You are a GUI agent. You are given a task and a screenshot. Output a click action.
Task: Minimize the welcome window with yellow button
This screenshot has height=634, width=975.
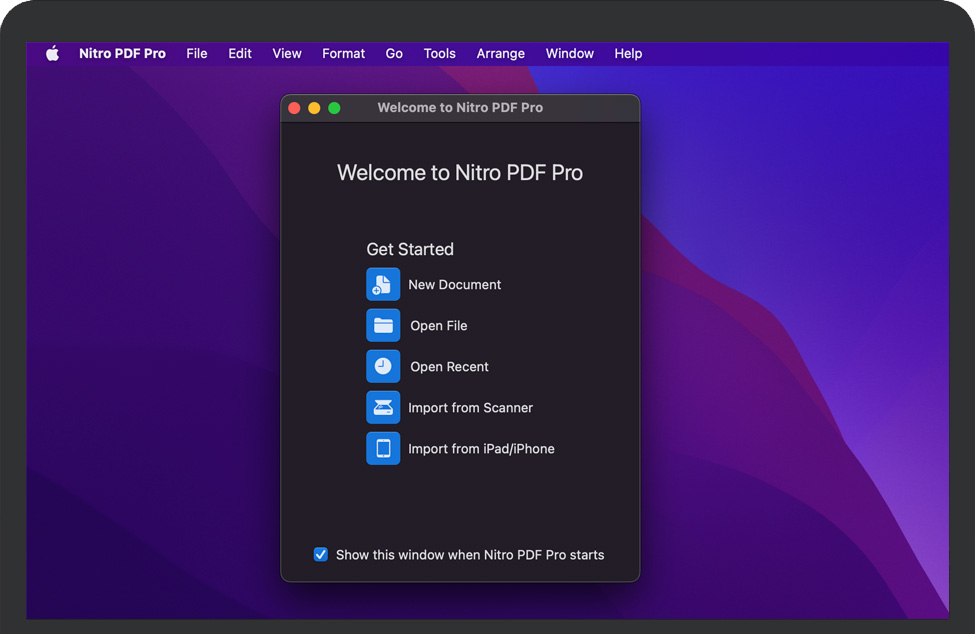pos(314,108)
